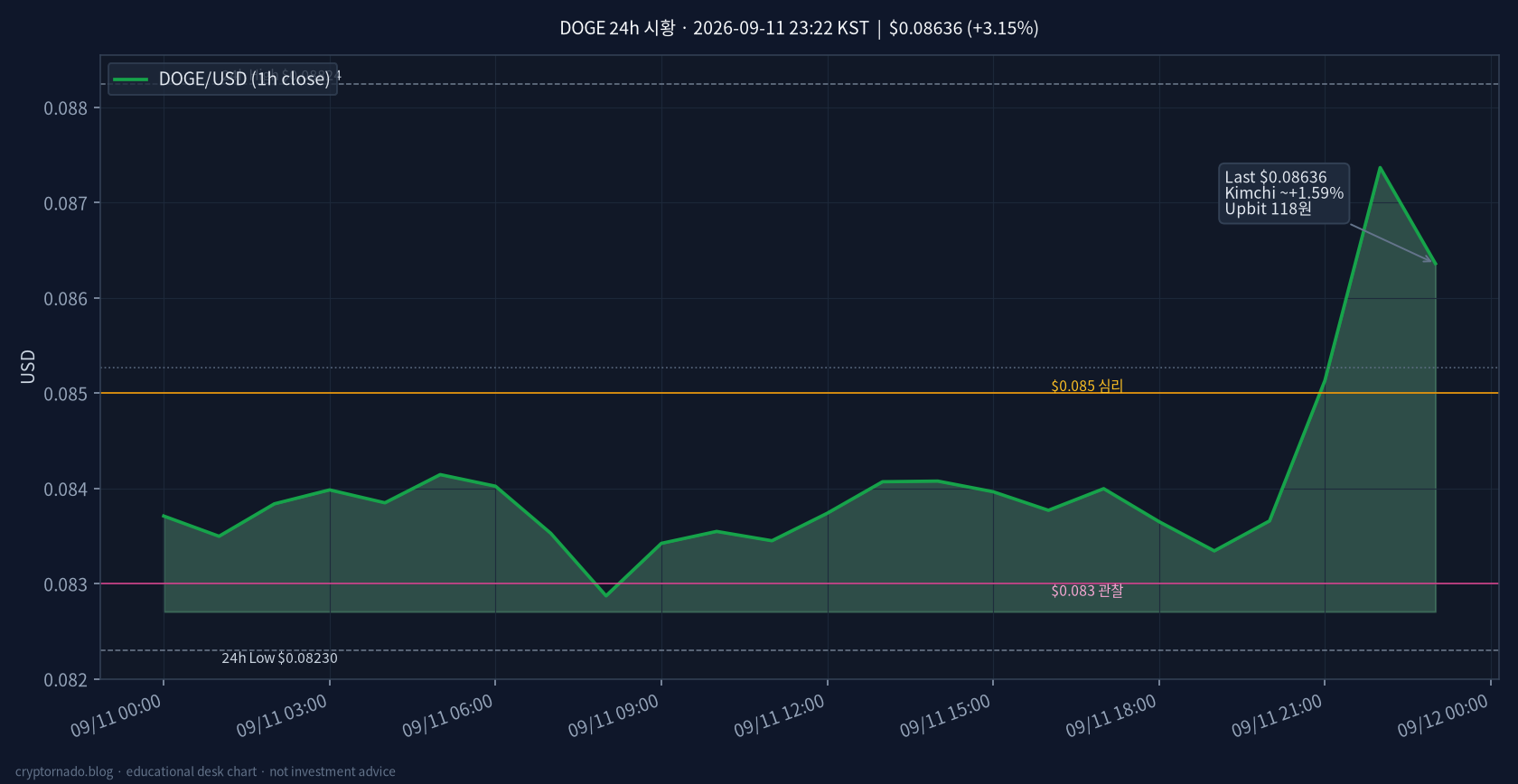Click the 0.084 y-axis tick label

66,490
